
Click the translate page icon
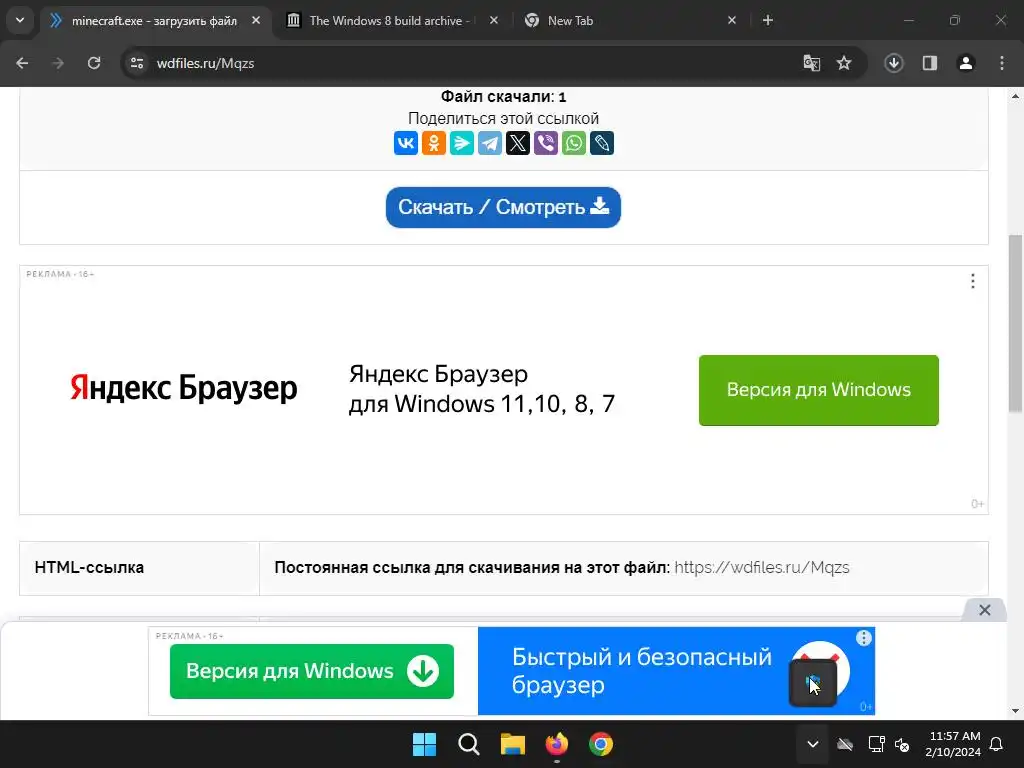(x=812, y=63)
